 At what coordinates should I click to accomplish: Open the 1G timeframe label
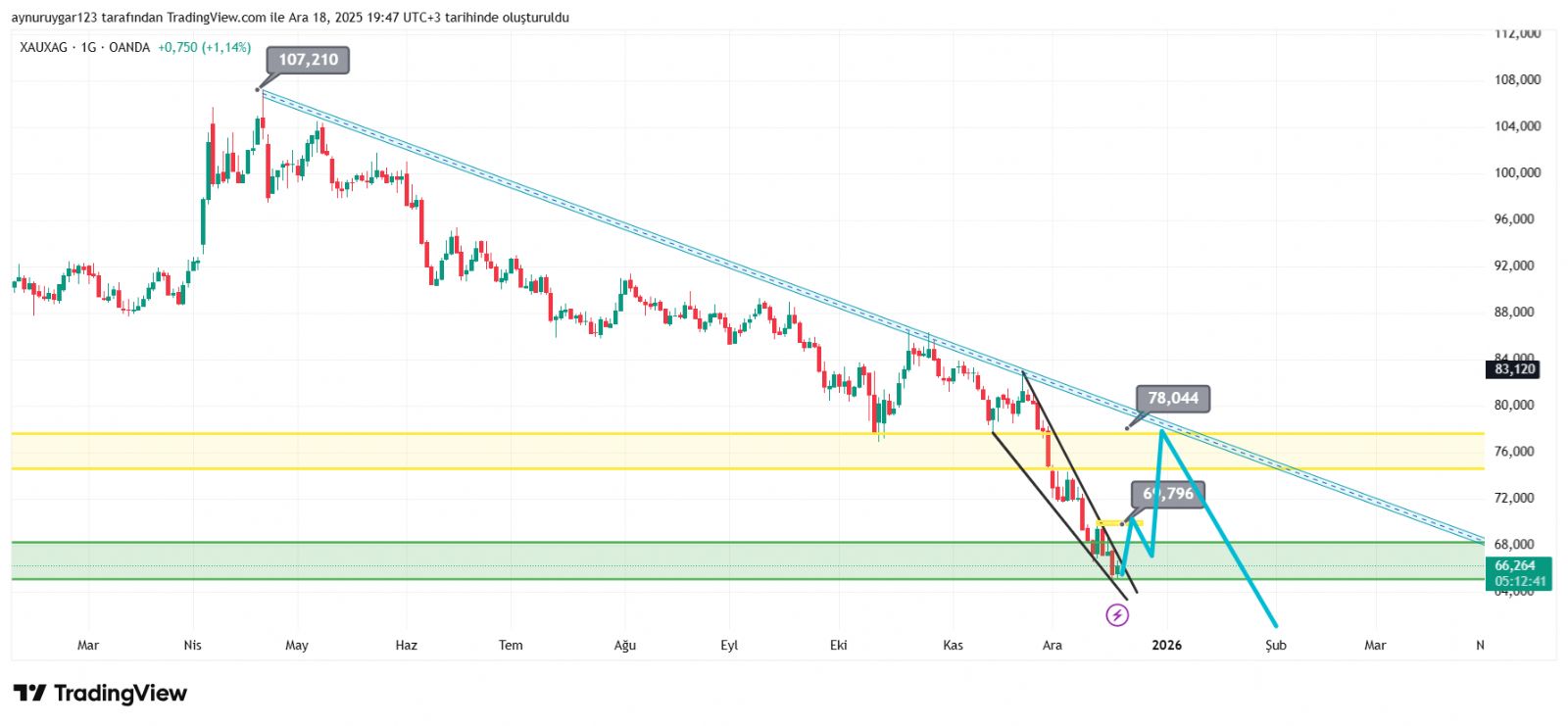(x=89, y=47)
